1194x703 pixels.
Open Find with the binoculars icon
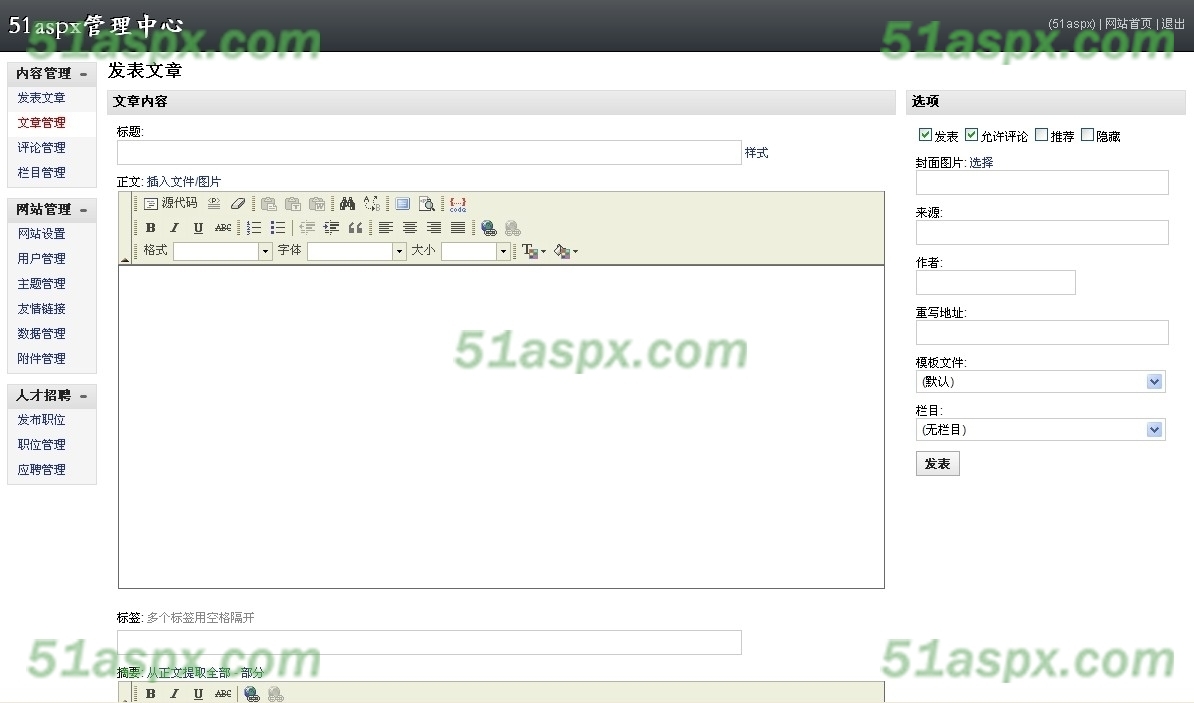coord(347,203)
